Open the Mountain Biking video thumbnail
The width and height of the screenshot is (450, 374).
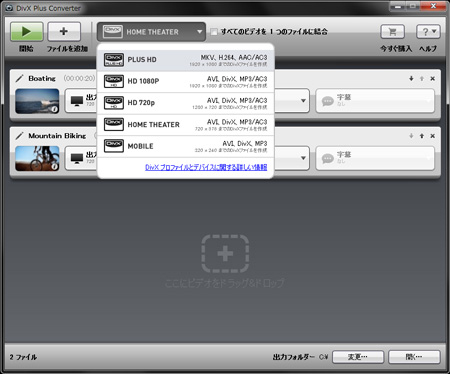(37, 158)
